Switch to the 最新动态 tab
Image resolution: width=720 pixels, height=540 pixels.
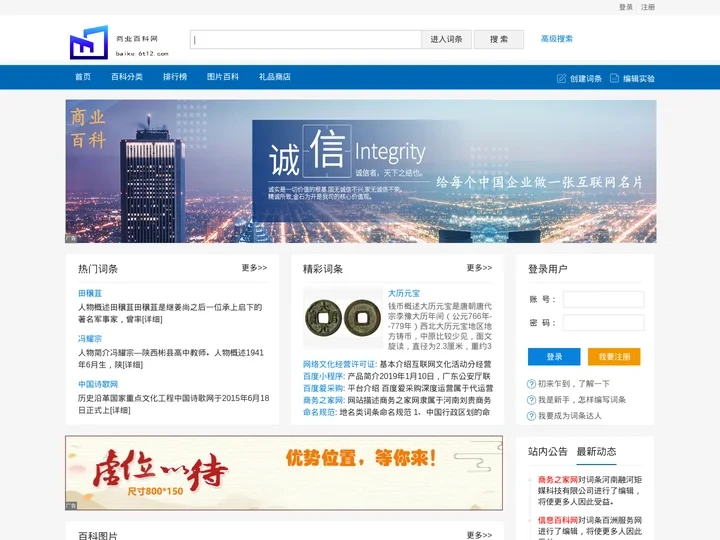pyautogui.click(x=596, y=451)
